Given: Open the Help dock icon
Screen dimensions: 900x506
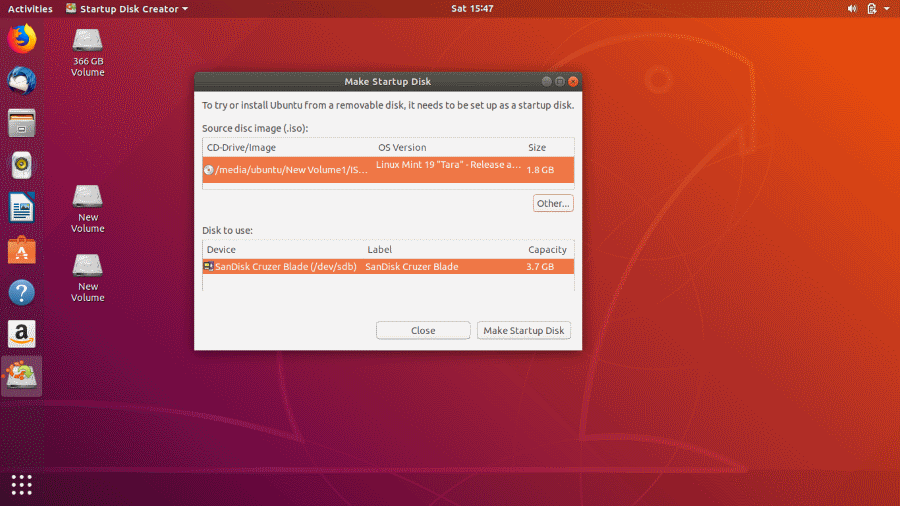Looking at the screenshot, I should 22,292.
